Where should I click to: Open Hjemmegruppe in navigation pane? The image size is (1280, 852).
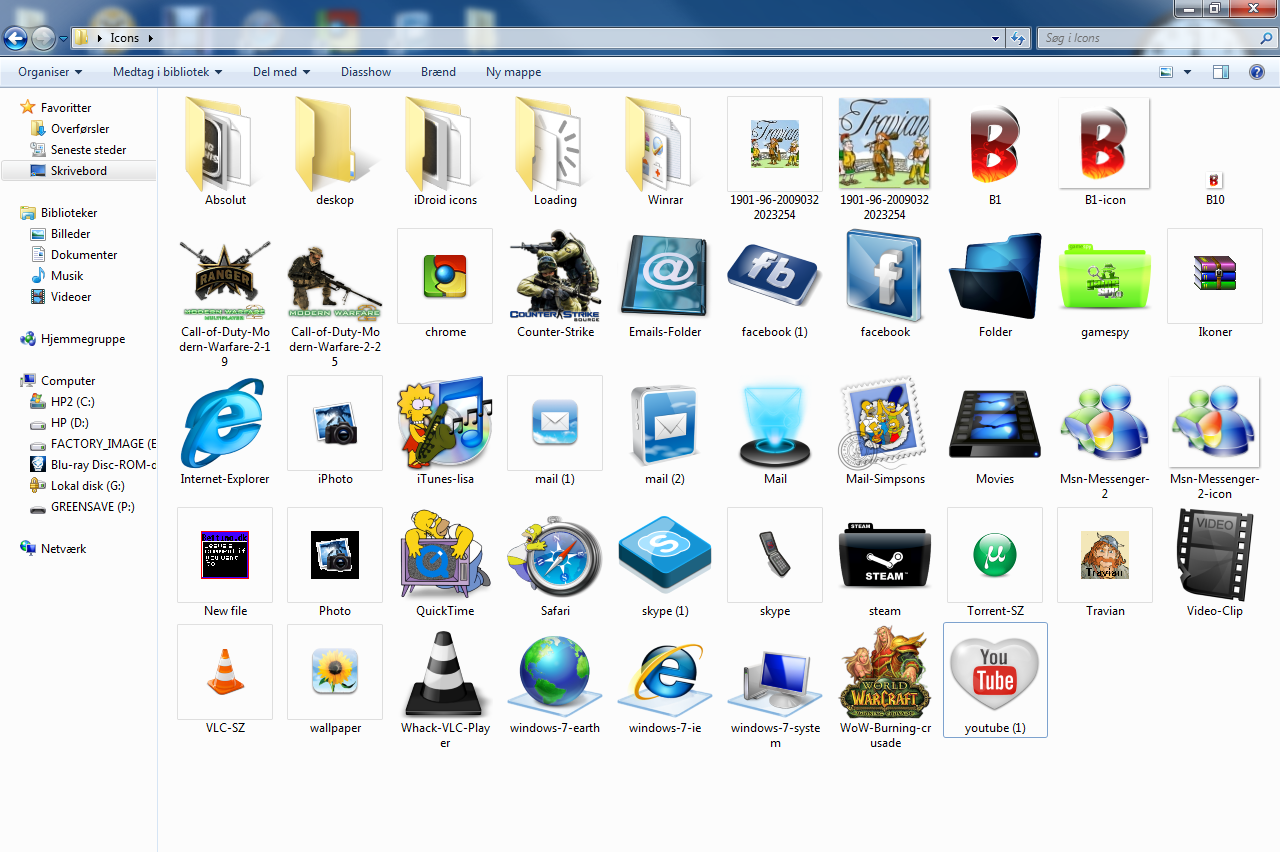pyautogui.click(x=72, y=339)
